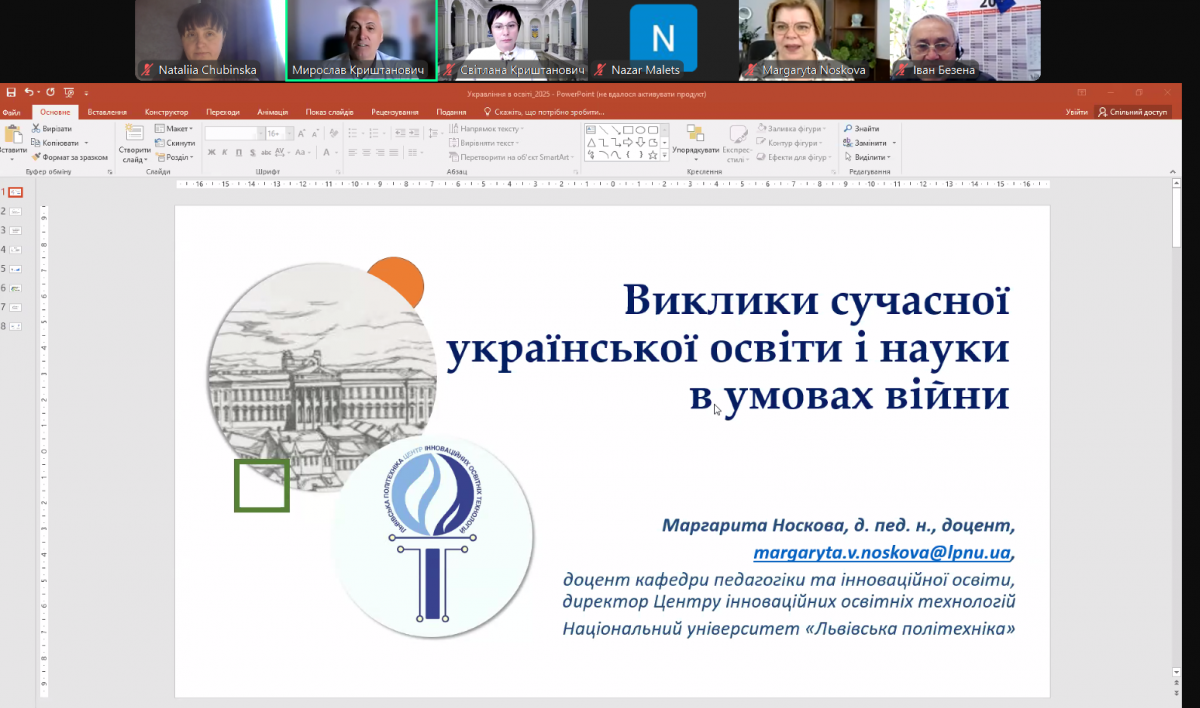Screen dimensions: 1200x708
Task: Select the oval shape in the shapes gallery
Action: pyautogui.click(x=641, y=130)
